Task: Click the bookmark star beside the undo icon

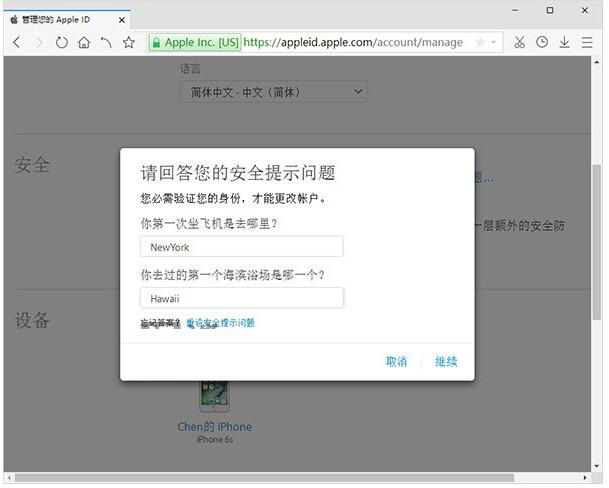Action: [129, 42]
